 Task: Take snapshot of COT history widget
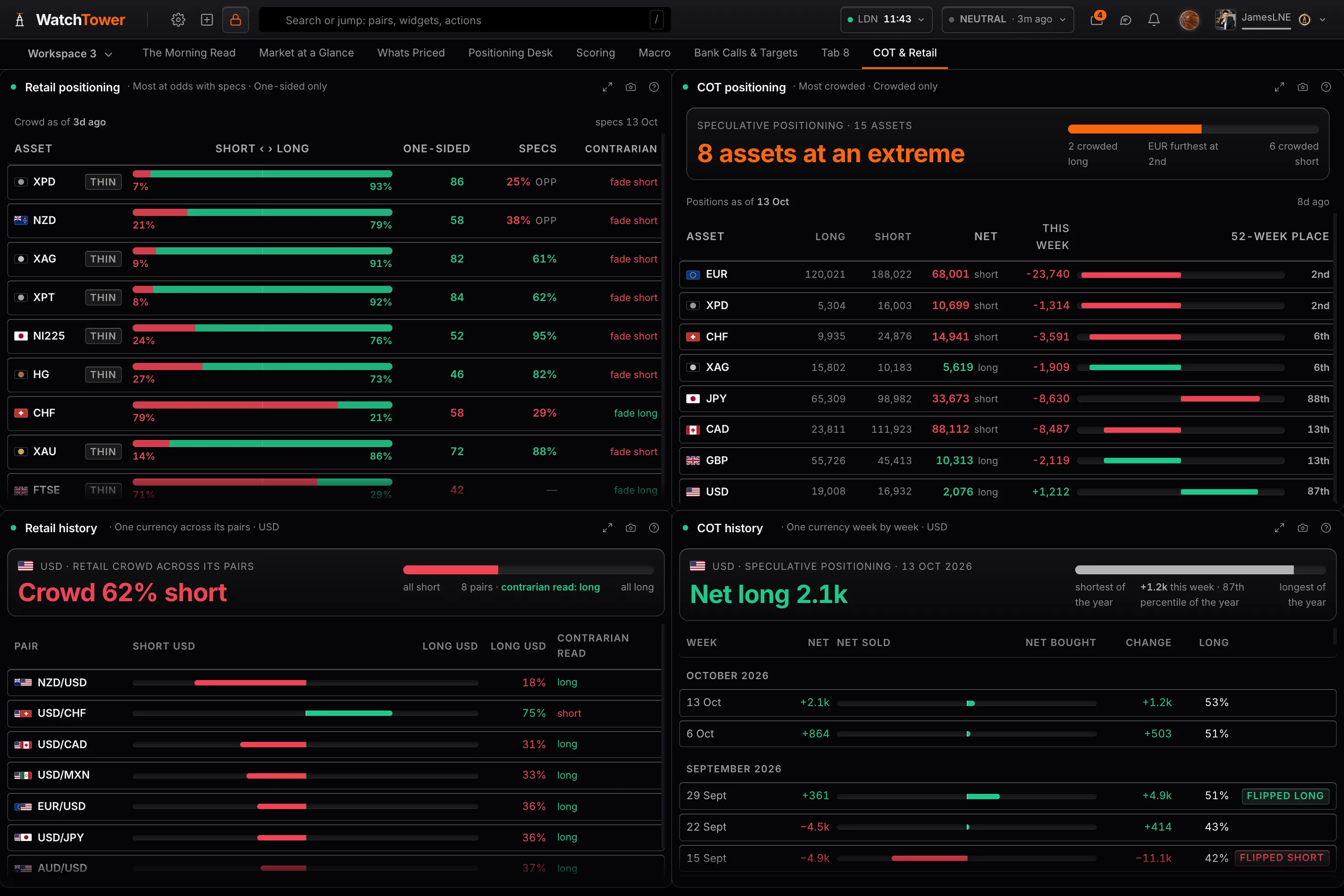1303,528
